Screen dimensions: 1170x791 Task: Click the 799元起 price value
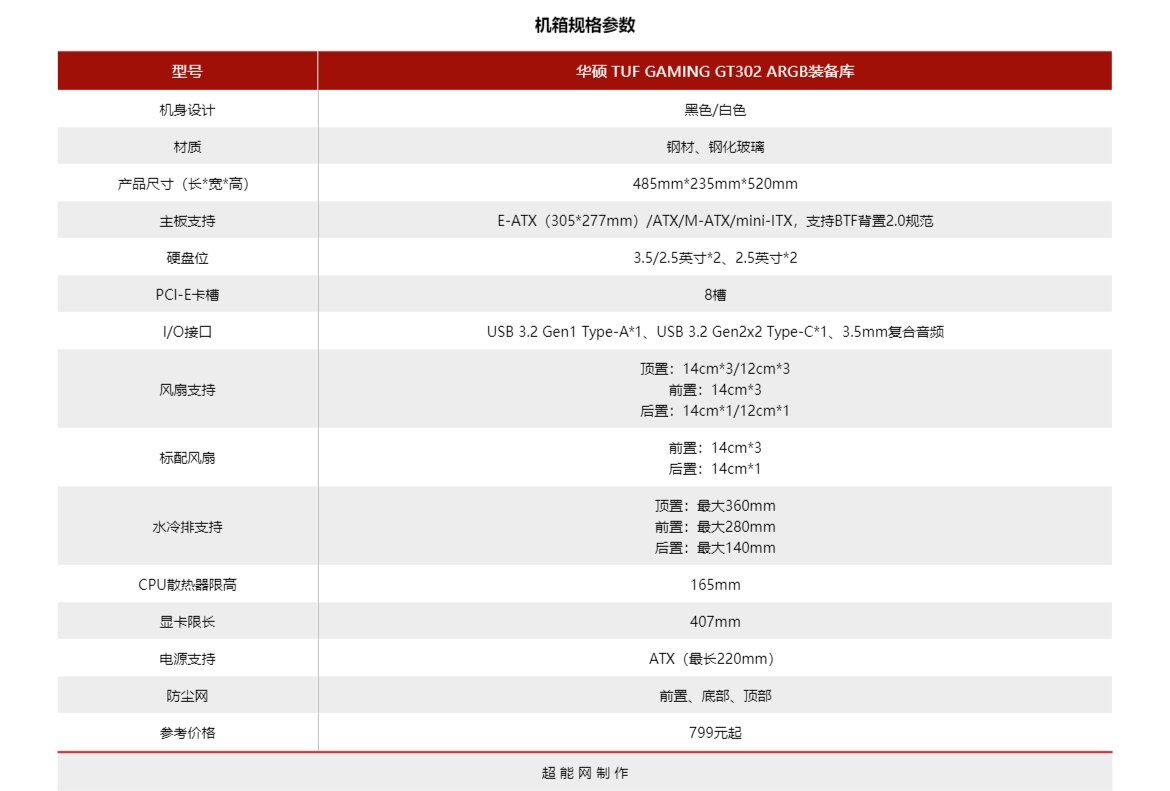tap(714, 733)
